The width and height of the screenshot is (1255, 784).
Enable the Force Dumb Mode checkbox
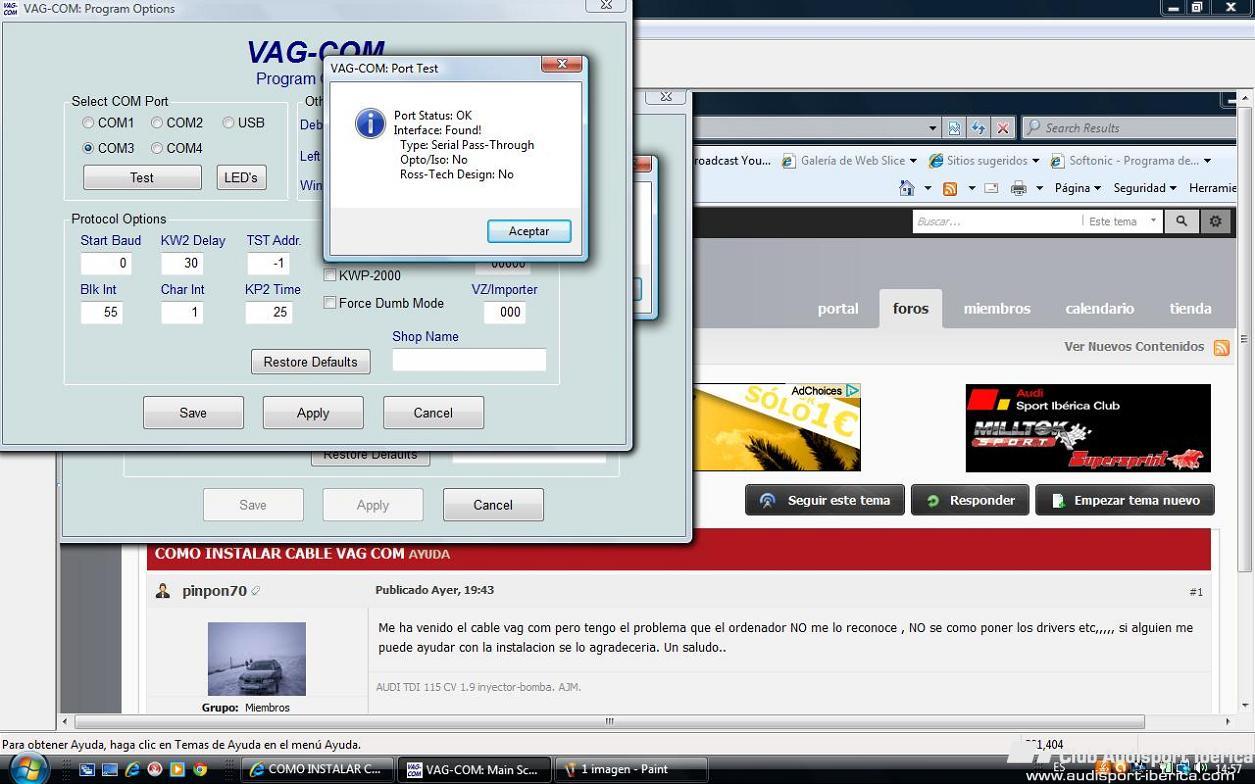[x=330, y=303]
